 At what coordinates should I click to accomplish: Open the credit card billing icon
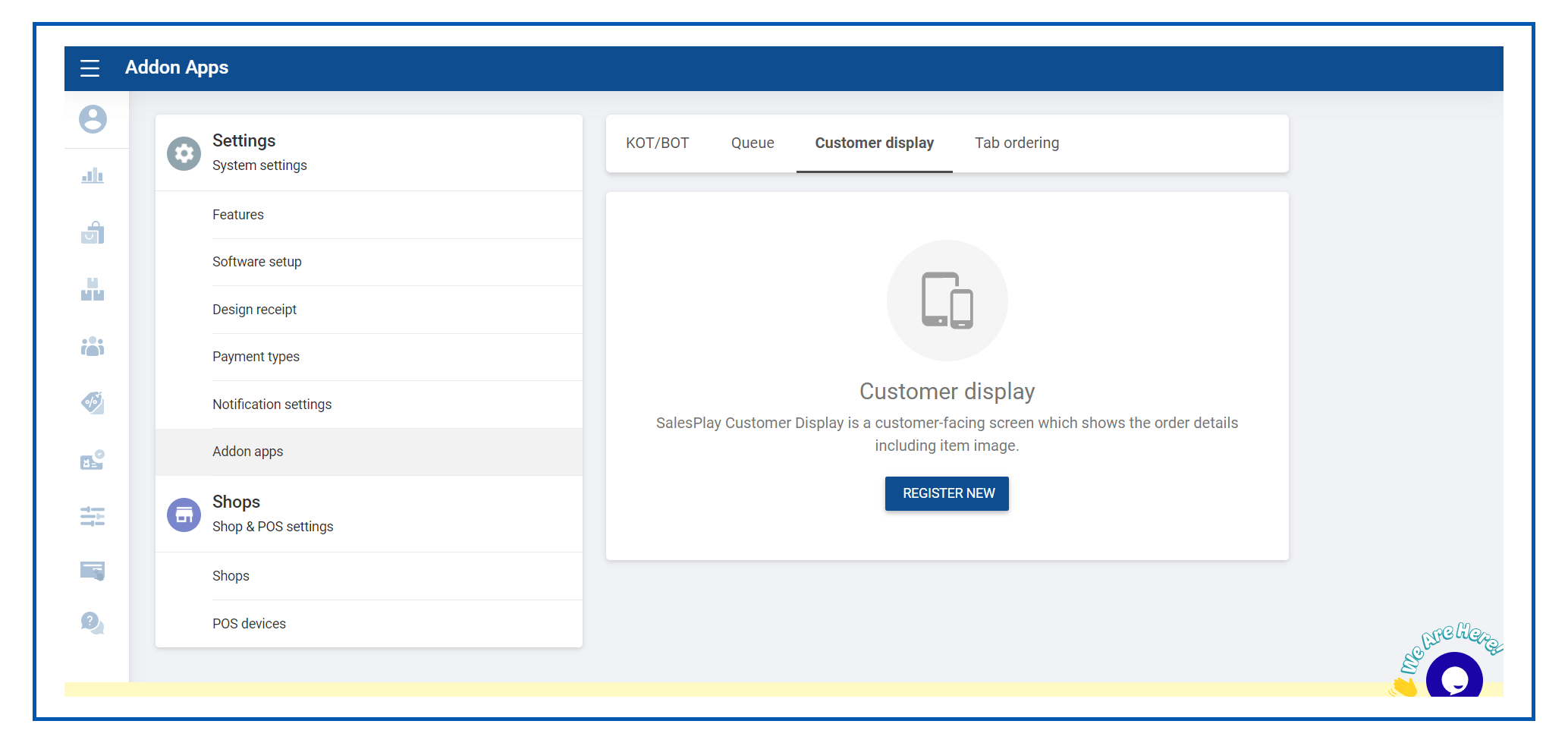93,571
